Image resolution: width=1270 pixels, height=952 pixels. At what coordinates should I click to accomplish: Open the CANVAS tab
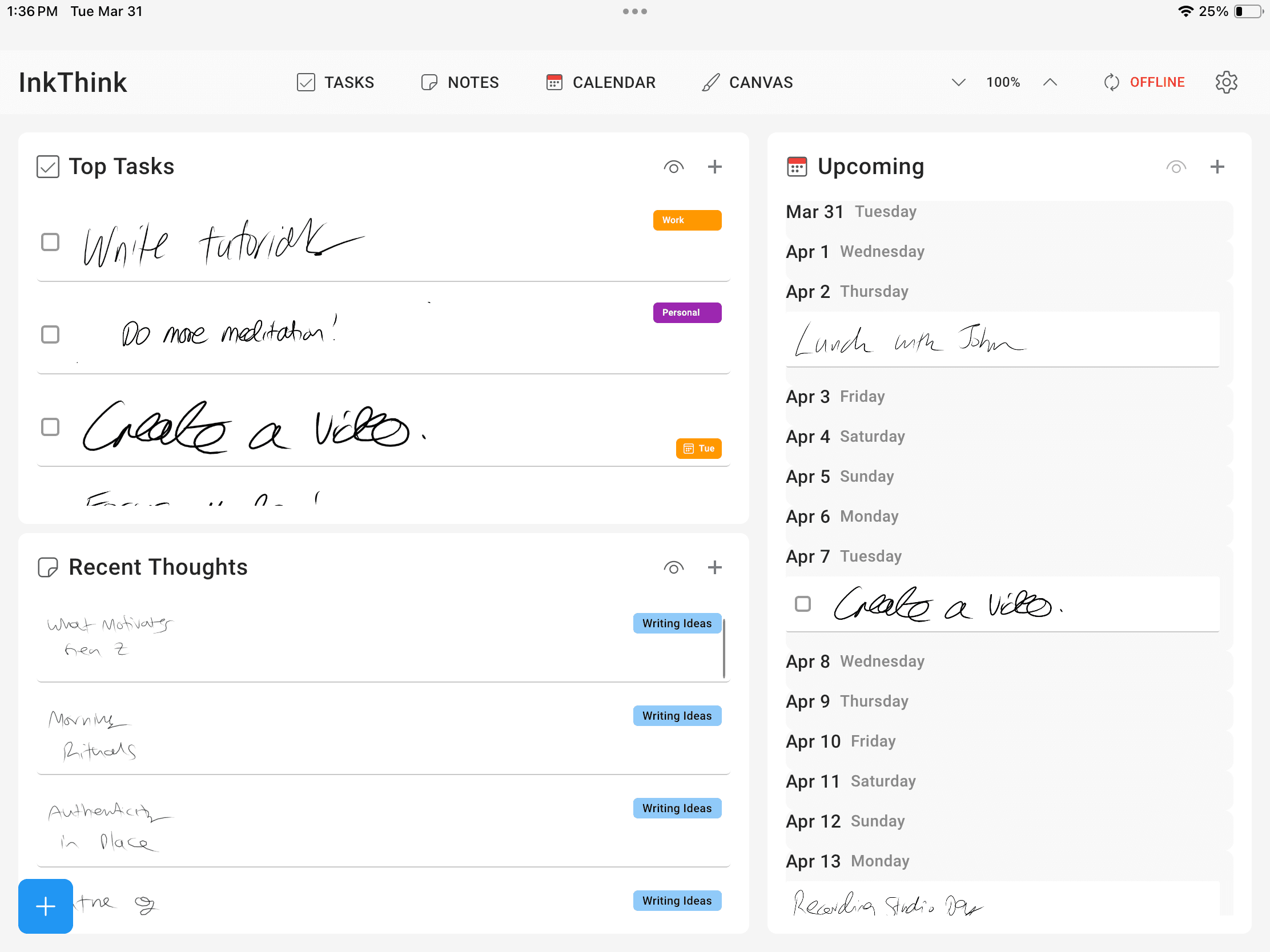[x=747, y=82]
